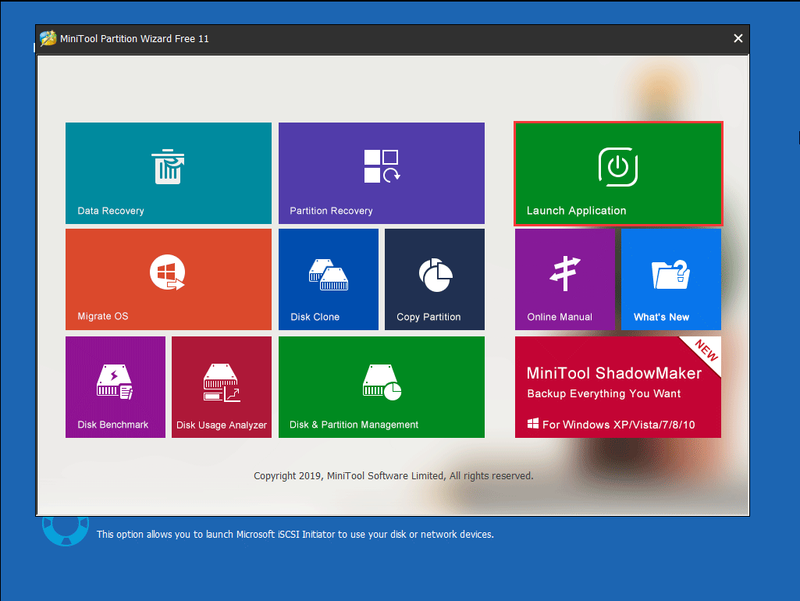Select the Disk Benchmark drive icon
Viewport: 800px width, 601px height.
tap(115, 382)
